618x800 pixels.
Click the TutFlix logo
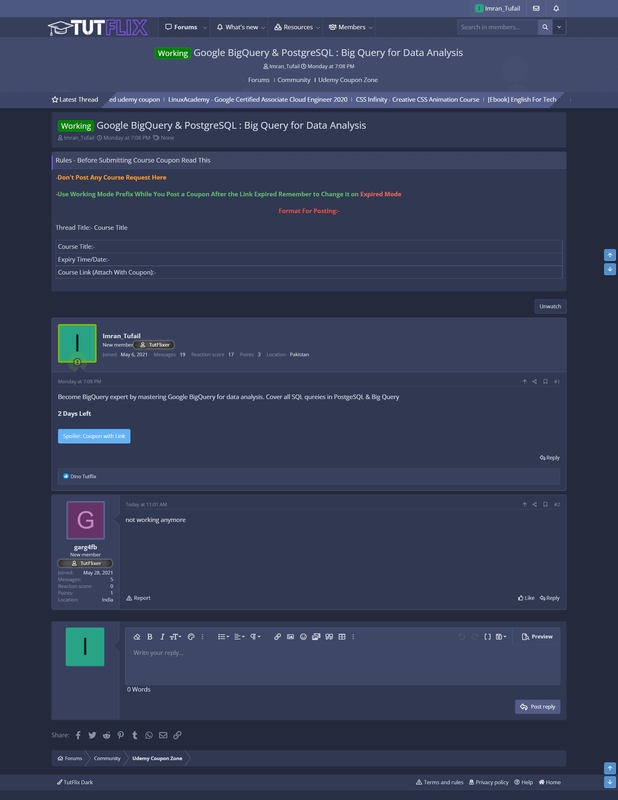coord(97,27)
